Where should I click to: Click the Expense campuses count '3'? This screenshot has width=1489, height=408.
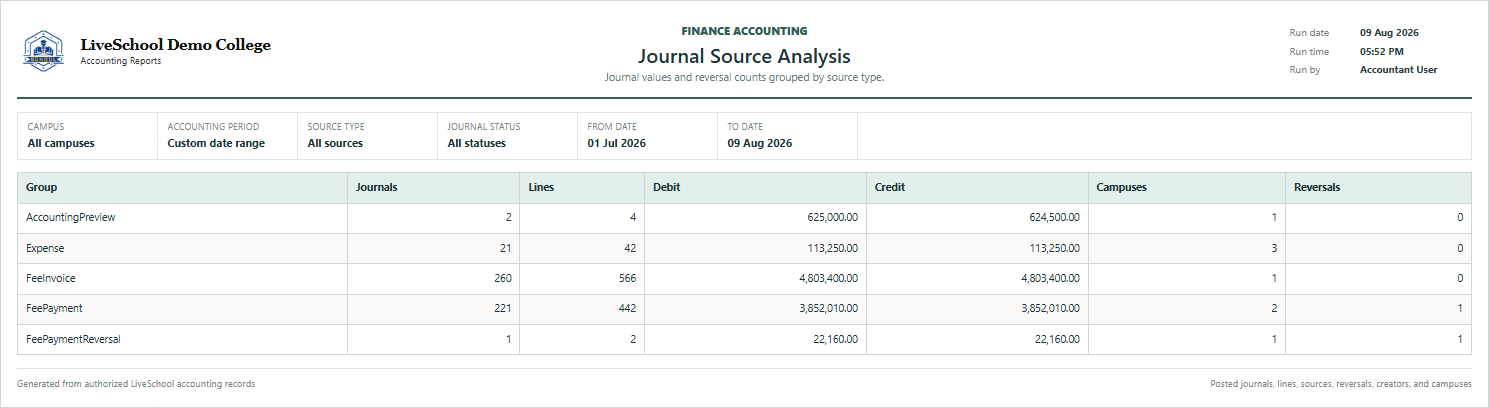pyautogui.click(x=1274, y=248)
